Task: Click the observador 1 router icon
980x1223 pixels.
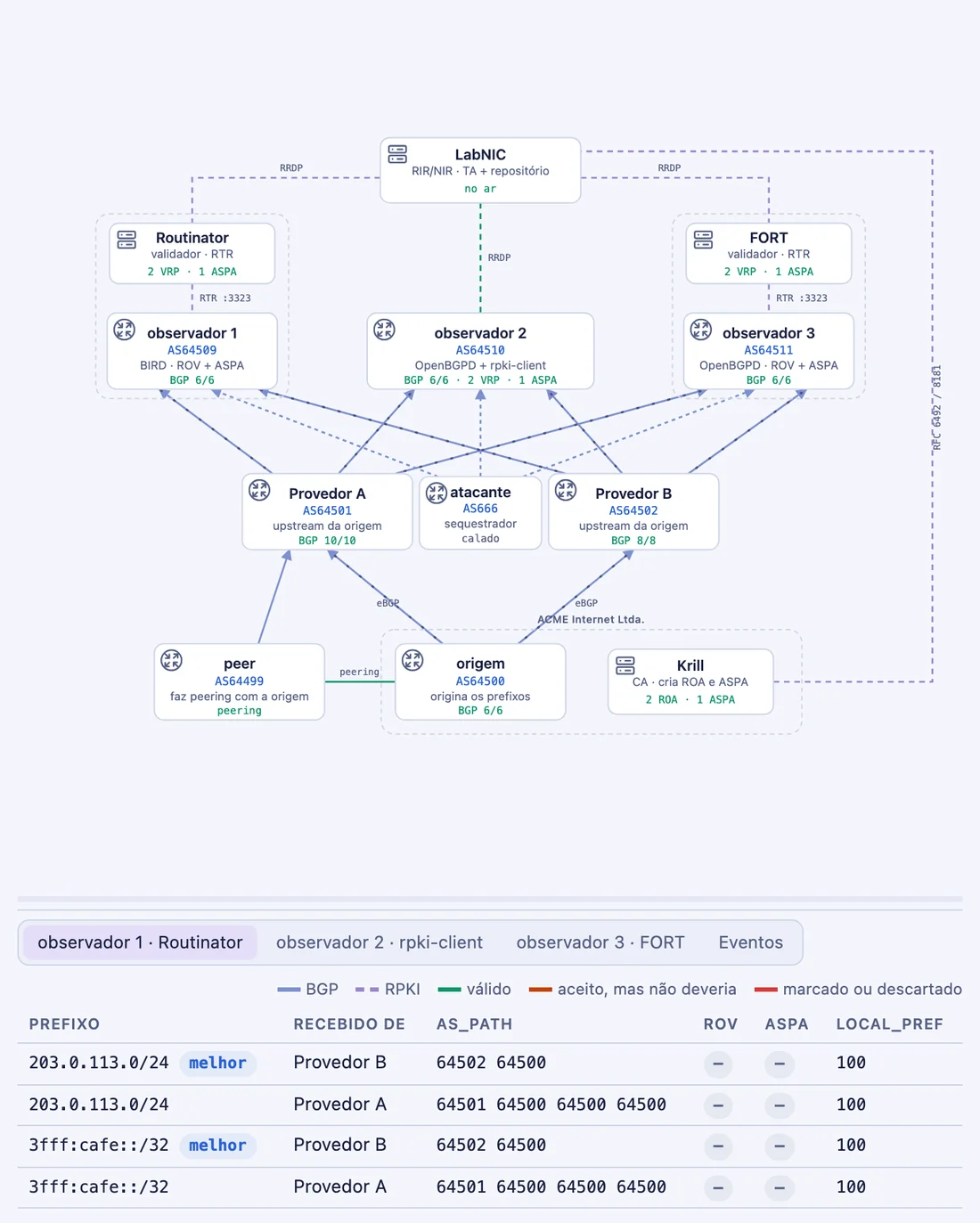Action: coord(124,330)
